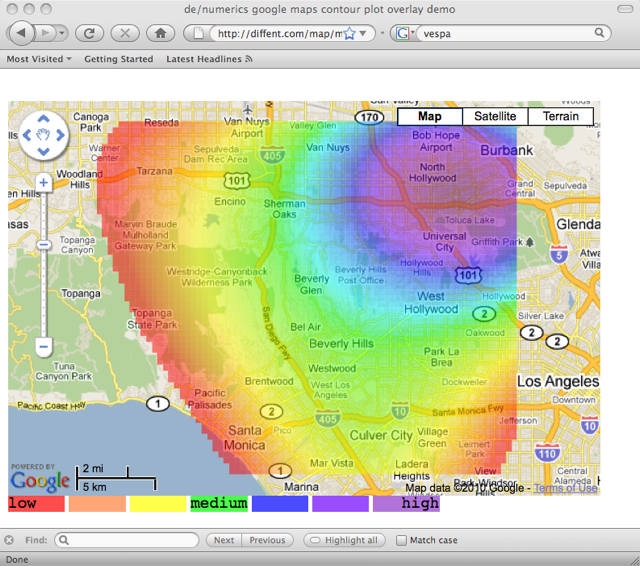This screenshot has height=566, width=640.
Task: Switch the map to Satellite view
Action: [495, 116]
